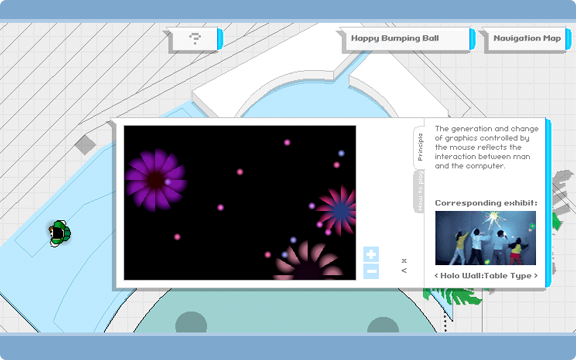Click the plus zoom button
This screenshot has width=576, height=360.
[x=371, y=254]
